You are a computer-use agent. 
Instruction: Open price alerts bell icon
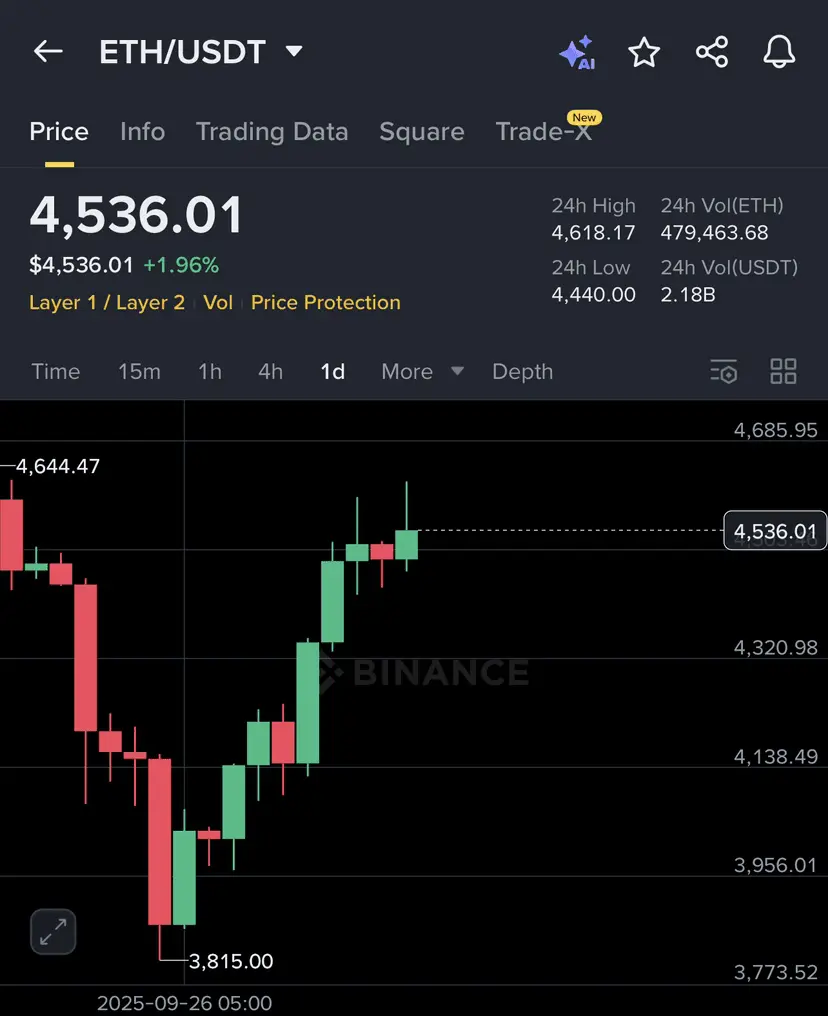click(779, 52)
